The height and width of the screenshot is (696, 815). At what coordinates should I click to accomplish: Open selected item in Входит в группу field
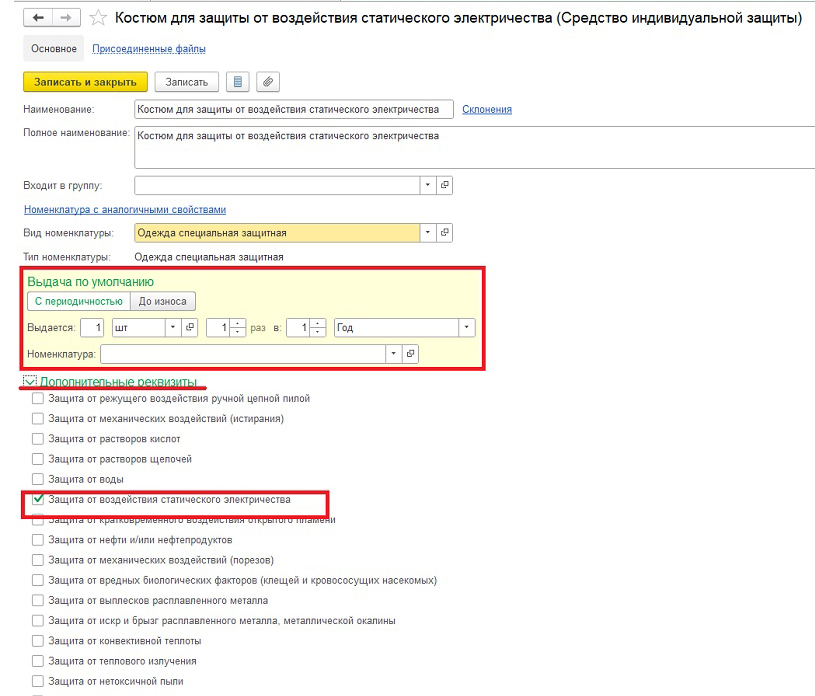tap(445, 186)
